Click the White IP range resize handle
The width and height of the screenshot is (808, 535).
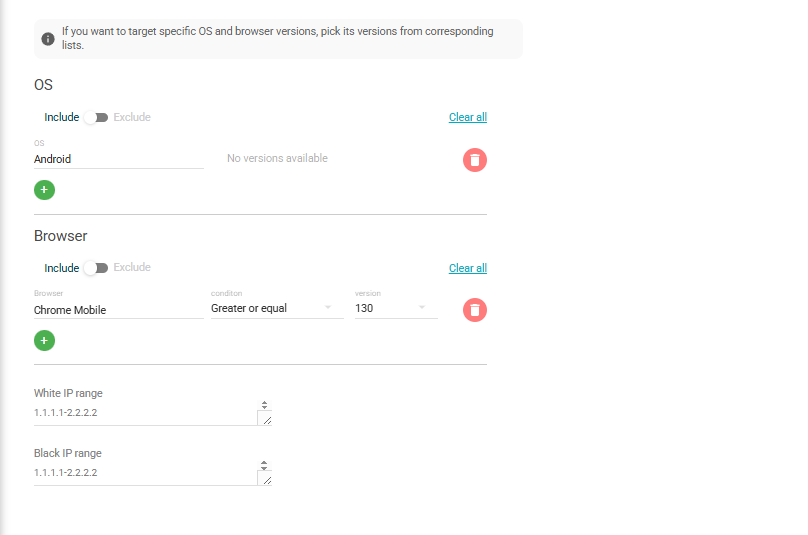(265, 420)
